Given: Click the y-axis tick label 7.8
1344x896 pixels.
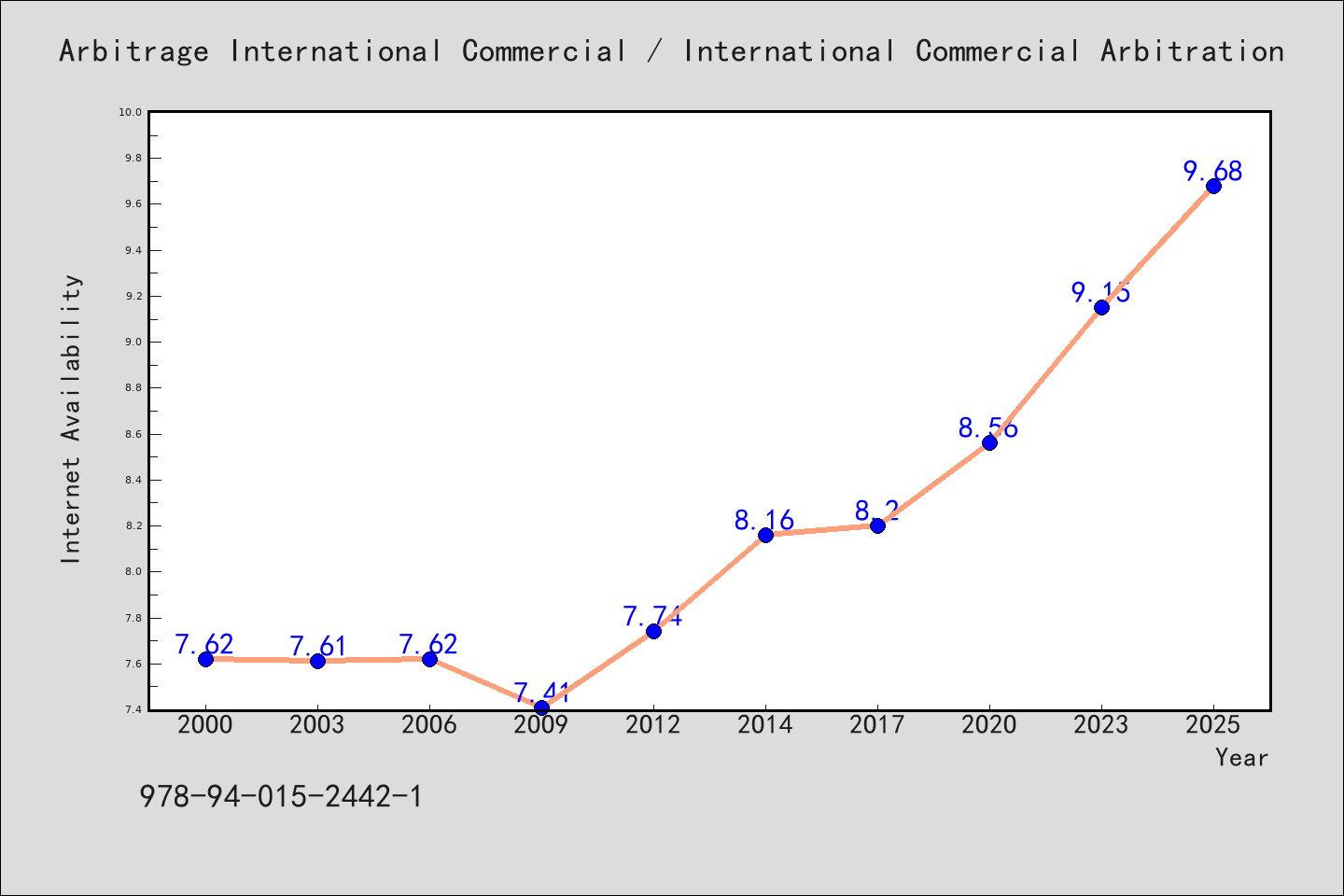Looking at the screenshot, I should [133, 618].
